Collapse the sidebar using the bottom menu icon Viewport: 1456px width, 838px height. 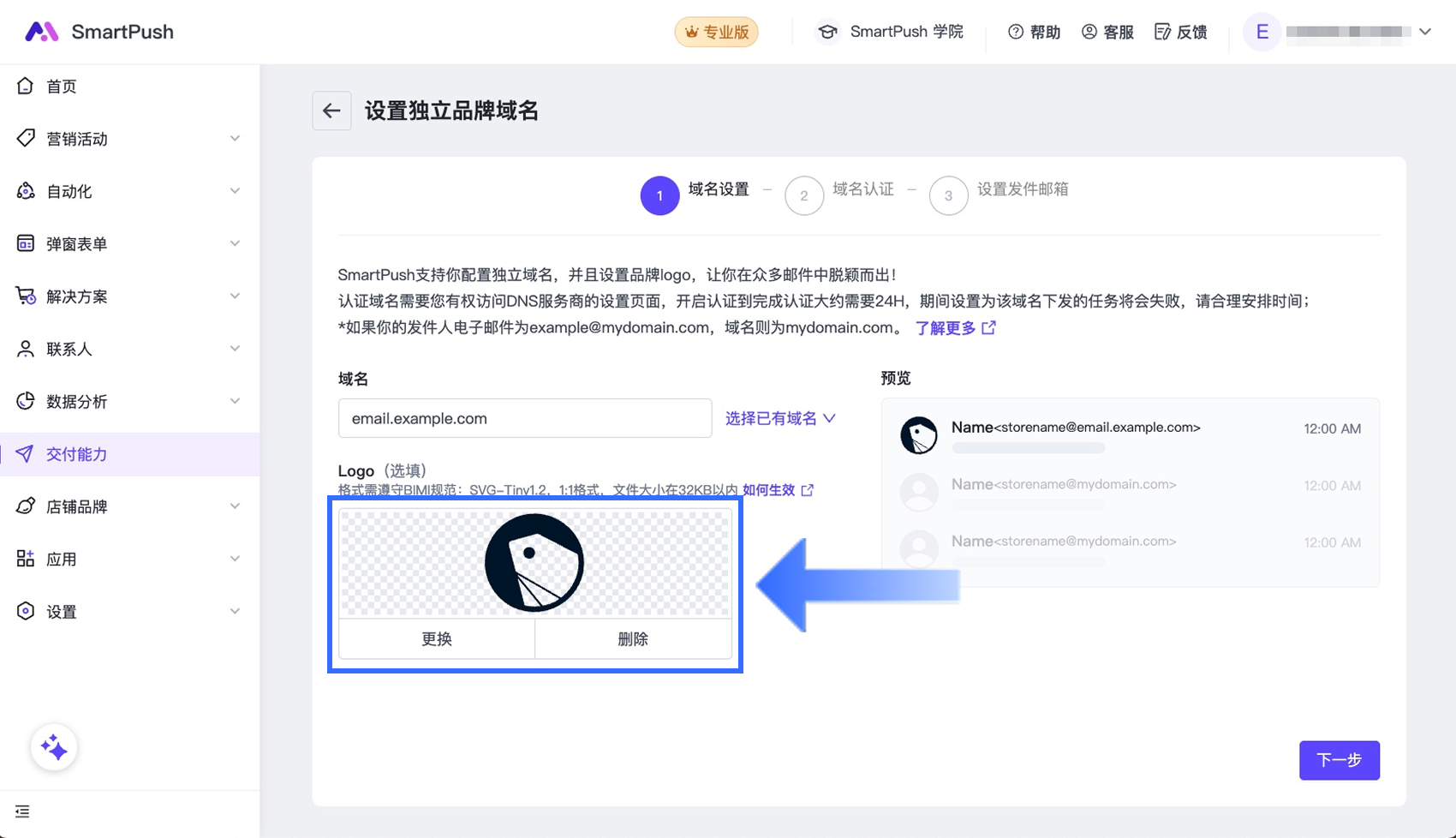[x=22, y=811]
